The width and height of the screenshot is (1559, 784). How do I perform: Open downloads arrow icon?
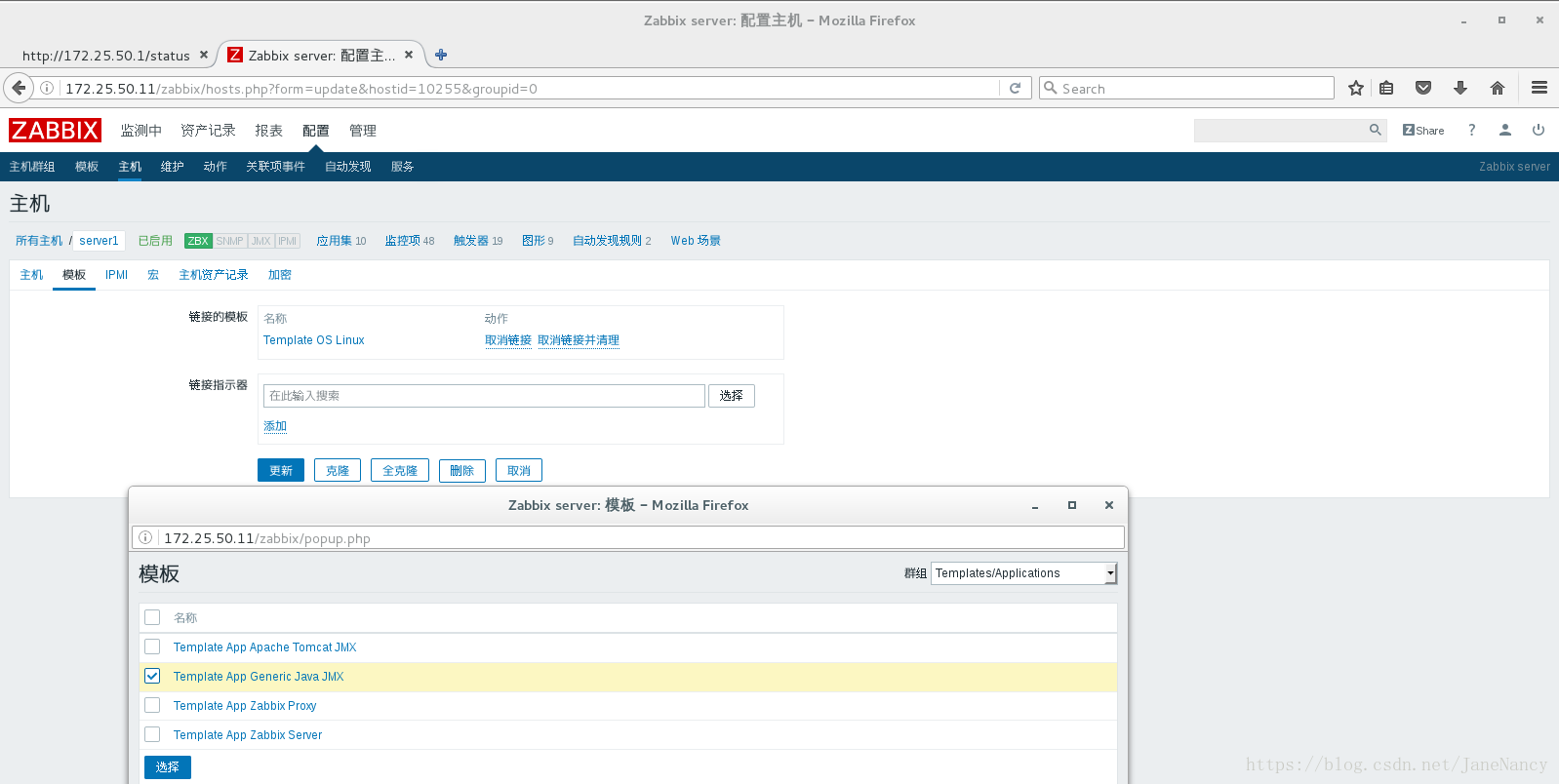pyautogui.click(x=1460, y=88)
